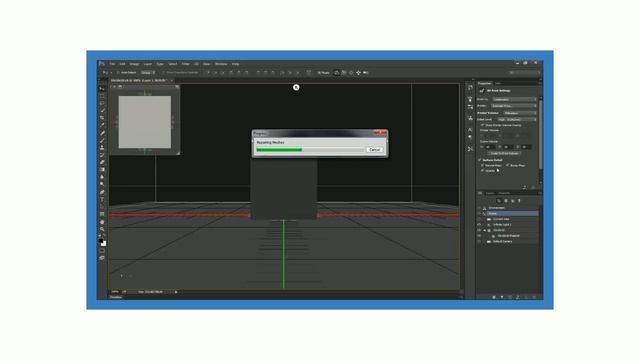640x360 pixels.
Task: Open the Edit menu
Action: click(x=122, y=64)
